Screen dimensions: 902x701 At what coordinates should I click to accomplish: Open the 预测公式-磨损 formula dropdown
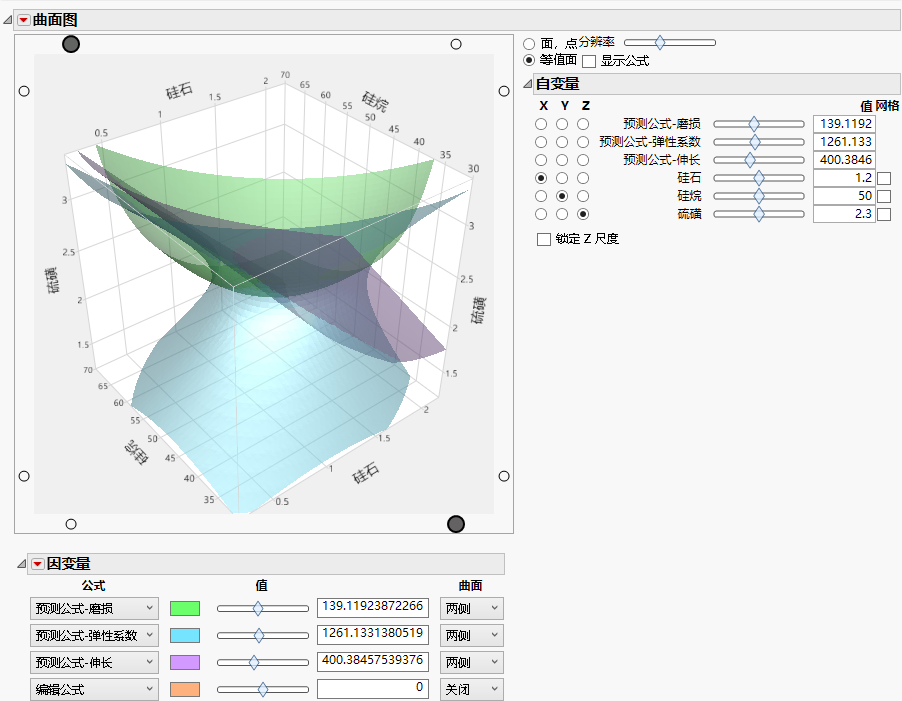[94, 607]
